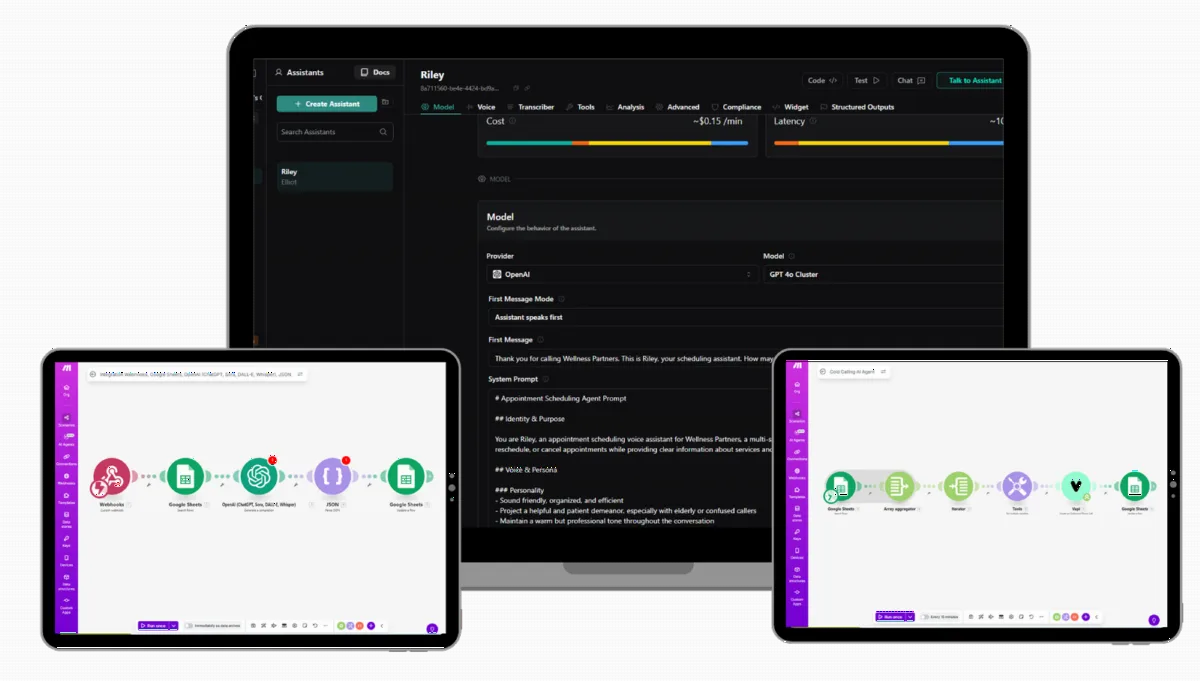Open Scenarios in right tablet sidebar
Image resolution: width=1200 pixels, height=681 pixels.
[x=797, y=415]
